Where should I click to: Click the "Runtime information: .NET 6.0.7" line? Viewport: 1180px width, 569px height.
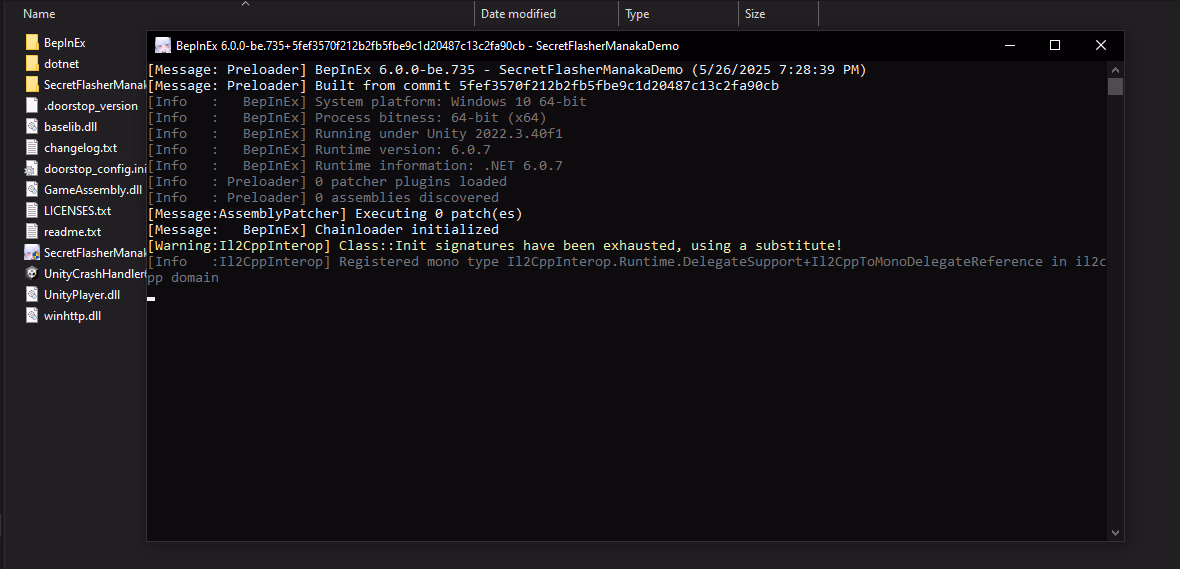(x=355, y=166)
